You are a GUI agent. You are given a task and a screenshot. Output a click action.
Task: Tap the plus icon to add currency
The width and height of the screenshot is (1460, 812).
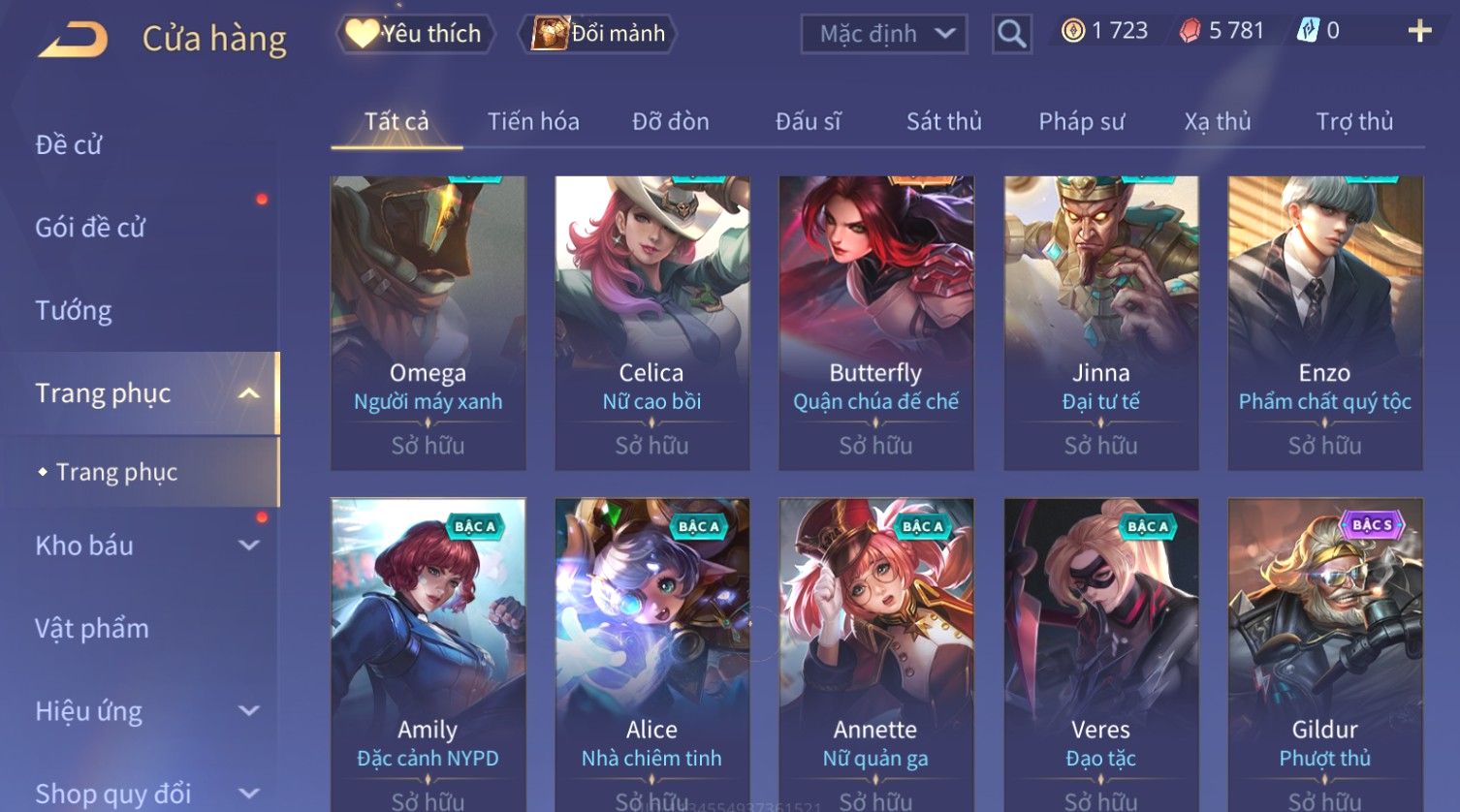[x=1419, y=31]
